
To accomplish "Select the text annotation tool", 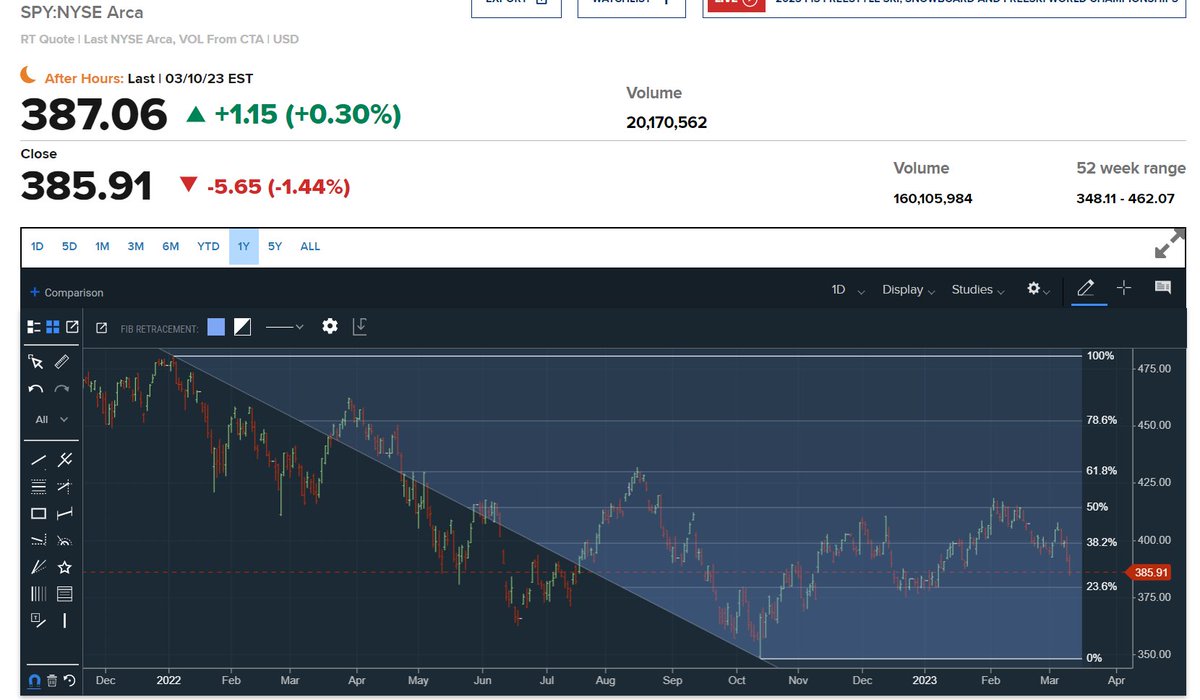I will pos(38,620).
